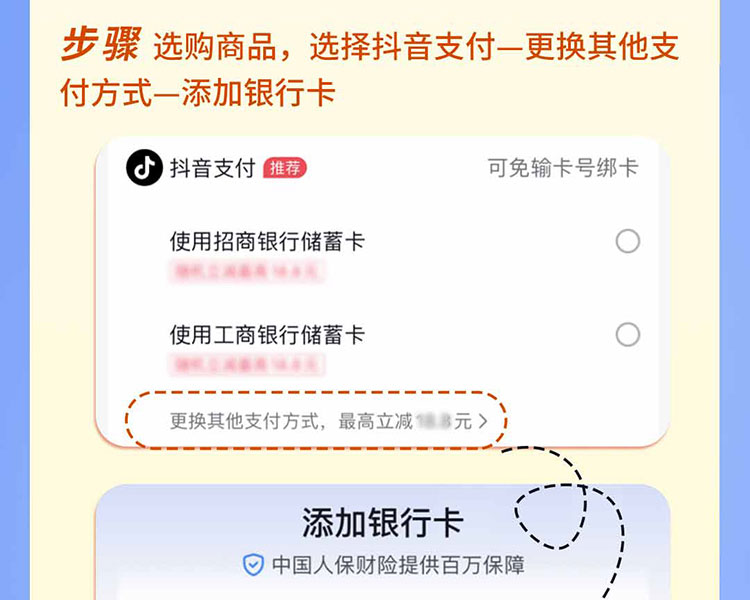Click the red 推荐 badge
Screen dimensions: 750x600
point(285,168)
